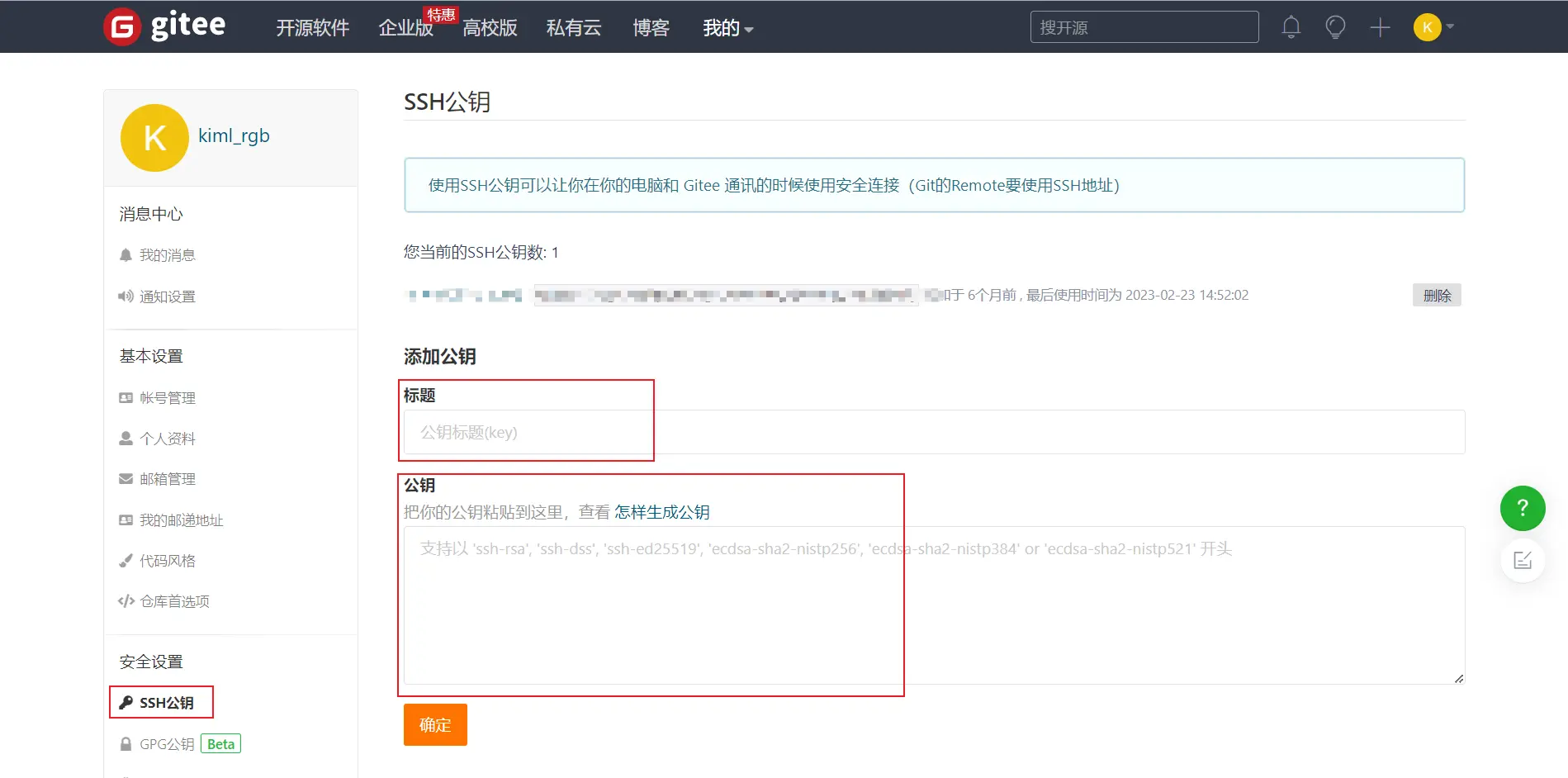Click the Gitee logo icon
1568x778 pixels.
[x=122, y=27]
